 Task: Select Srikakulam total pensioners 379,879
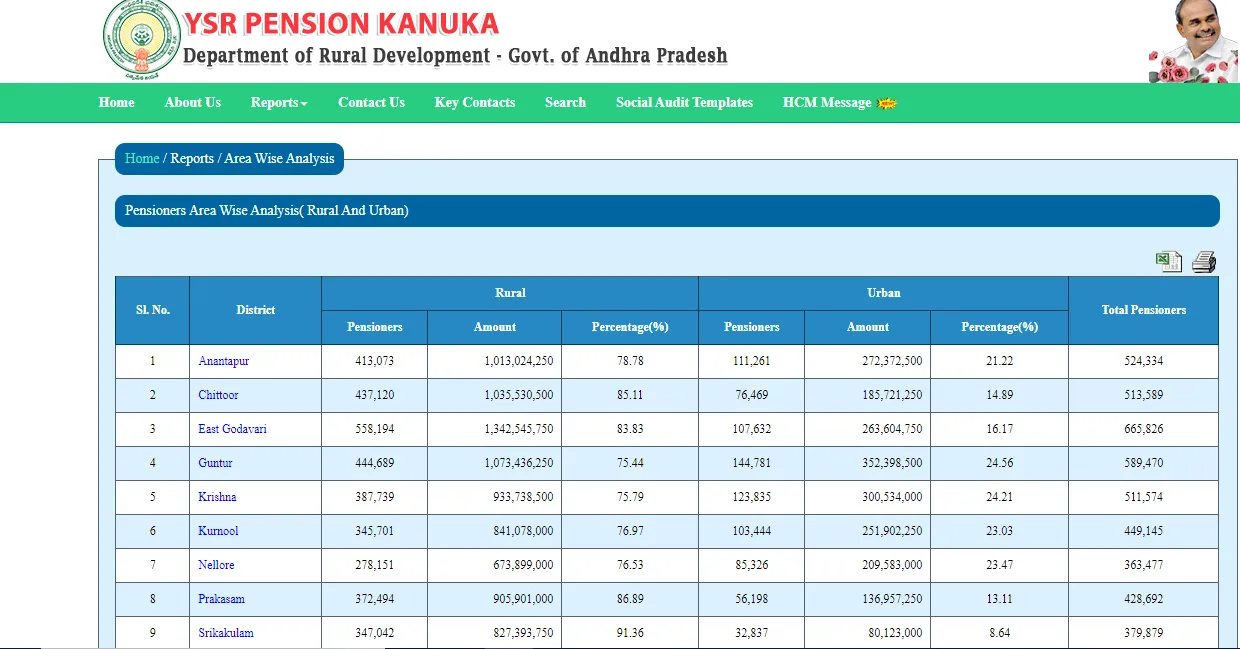tap(1144, 633)
